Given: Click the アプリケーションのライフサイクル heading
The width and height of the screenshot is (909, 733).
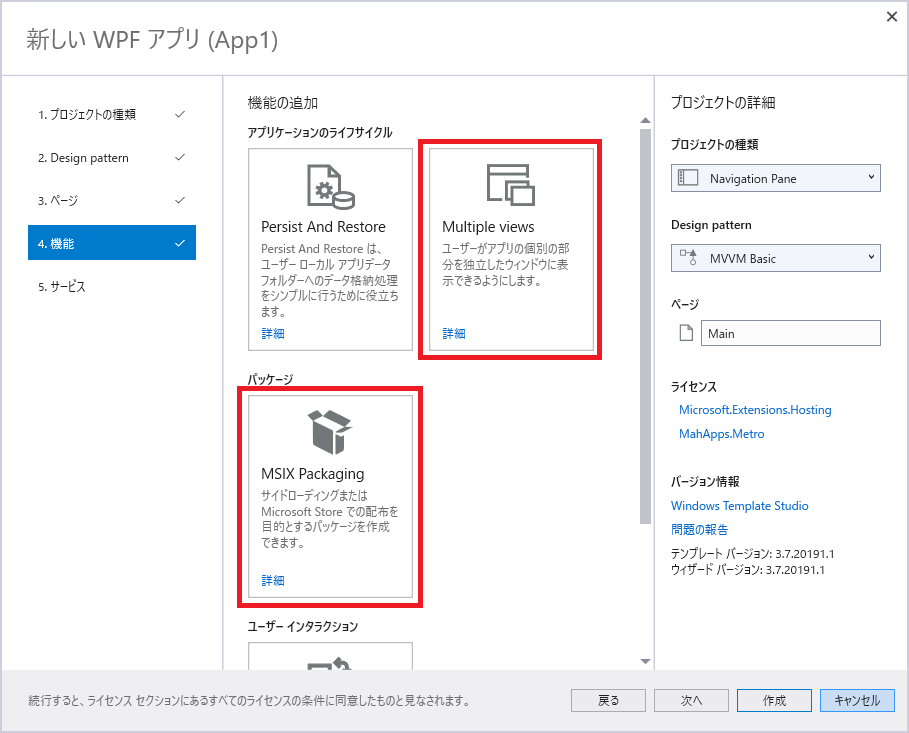Looking at the screenshot, I should click(x=320, y=132).
